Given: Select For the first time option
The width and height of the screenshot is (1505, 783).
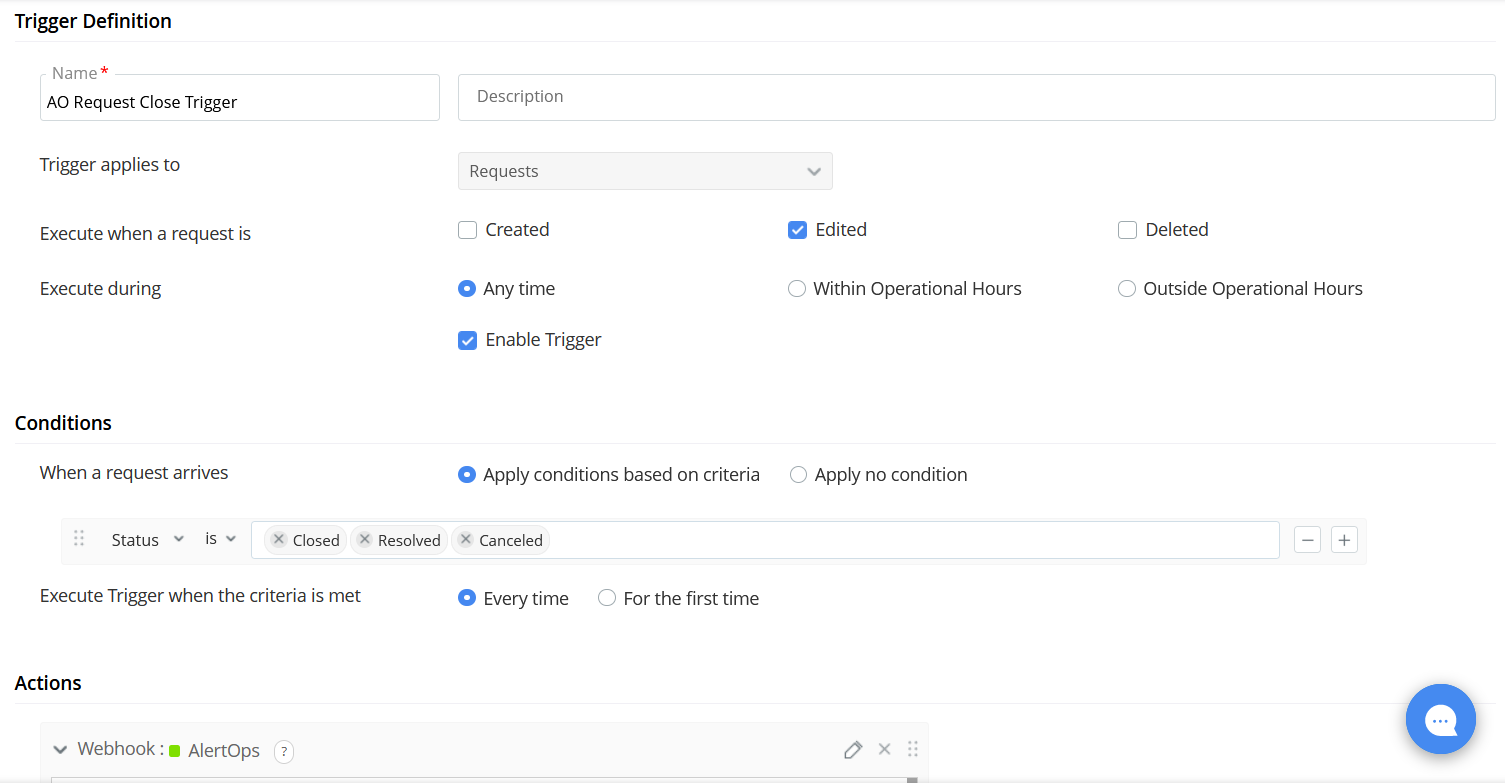Looking at the screenshot, I should click(606, 599).
